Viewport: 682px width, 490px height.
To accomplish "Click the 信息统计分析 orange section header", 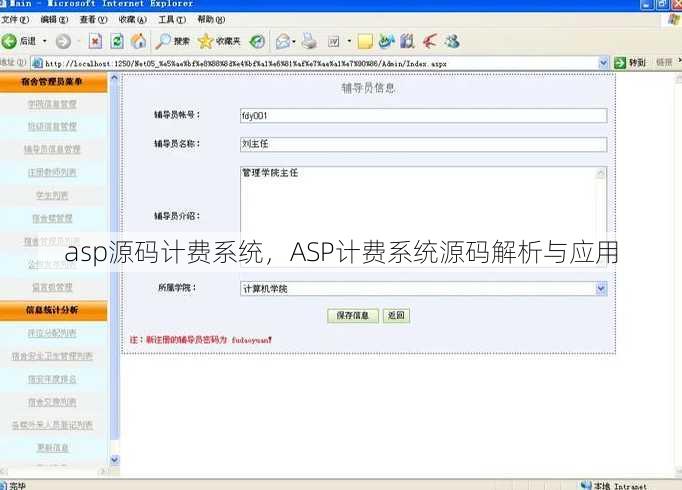I will [x=53, y=310].
